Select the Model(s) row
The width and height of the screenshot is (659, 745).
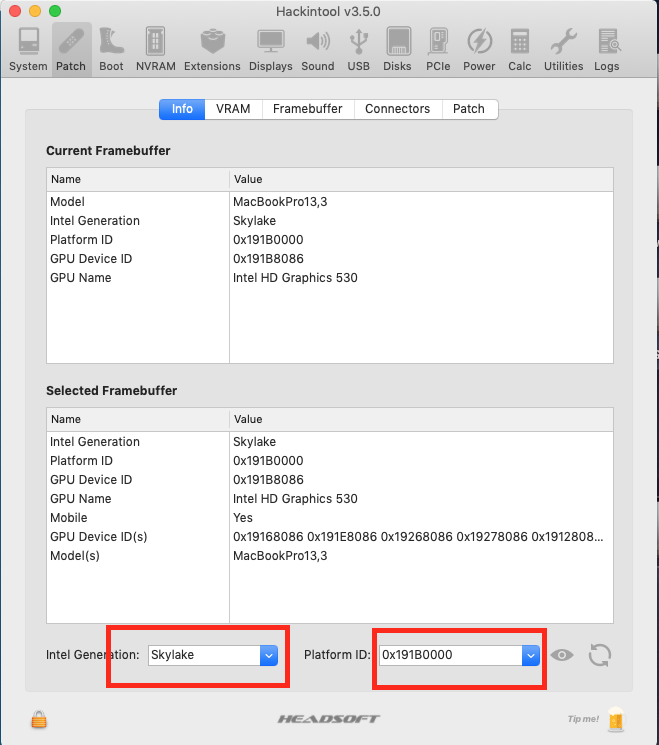330,556
